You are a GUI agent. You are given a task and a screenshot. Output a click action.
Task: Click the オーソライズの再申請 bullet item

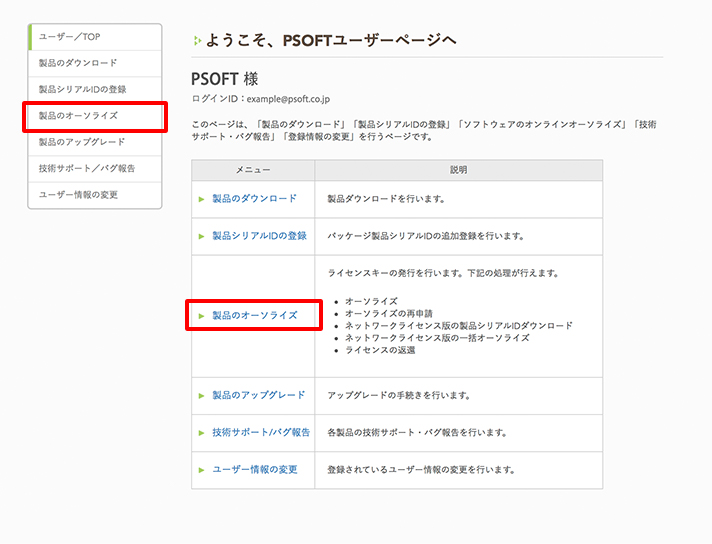pos(389,313)
